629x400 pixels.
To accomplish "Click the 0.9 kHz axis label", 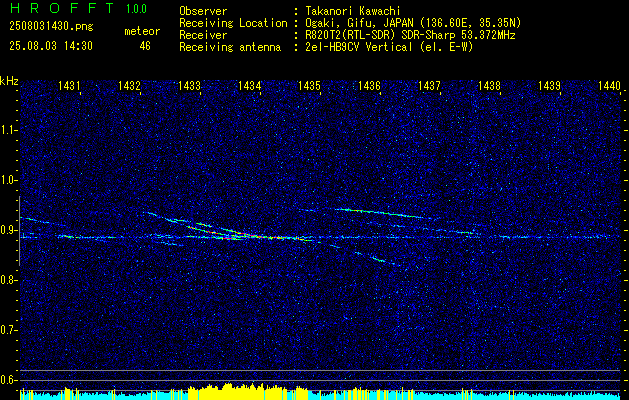I will point(9,230).
